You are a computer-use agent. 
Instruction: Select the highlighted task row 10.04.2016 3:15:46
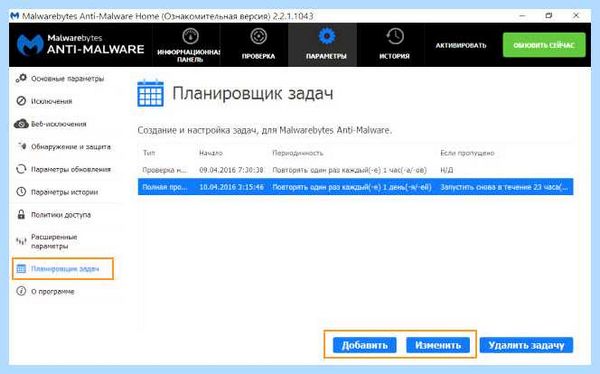coord(355,187)
